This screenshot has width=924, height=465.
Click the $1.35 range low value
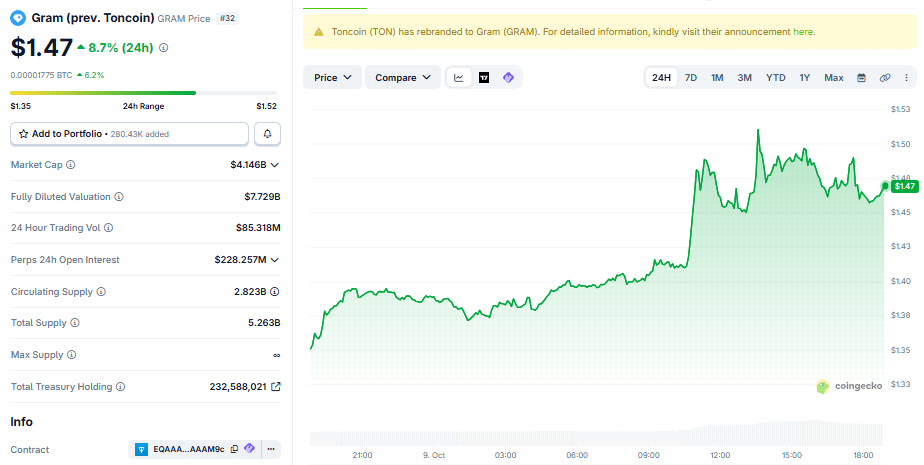pyautogui.click(x=21, y=106)
